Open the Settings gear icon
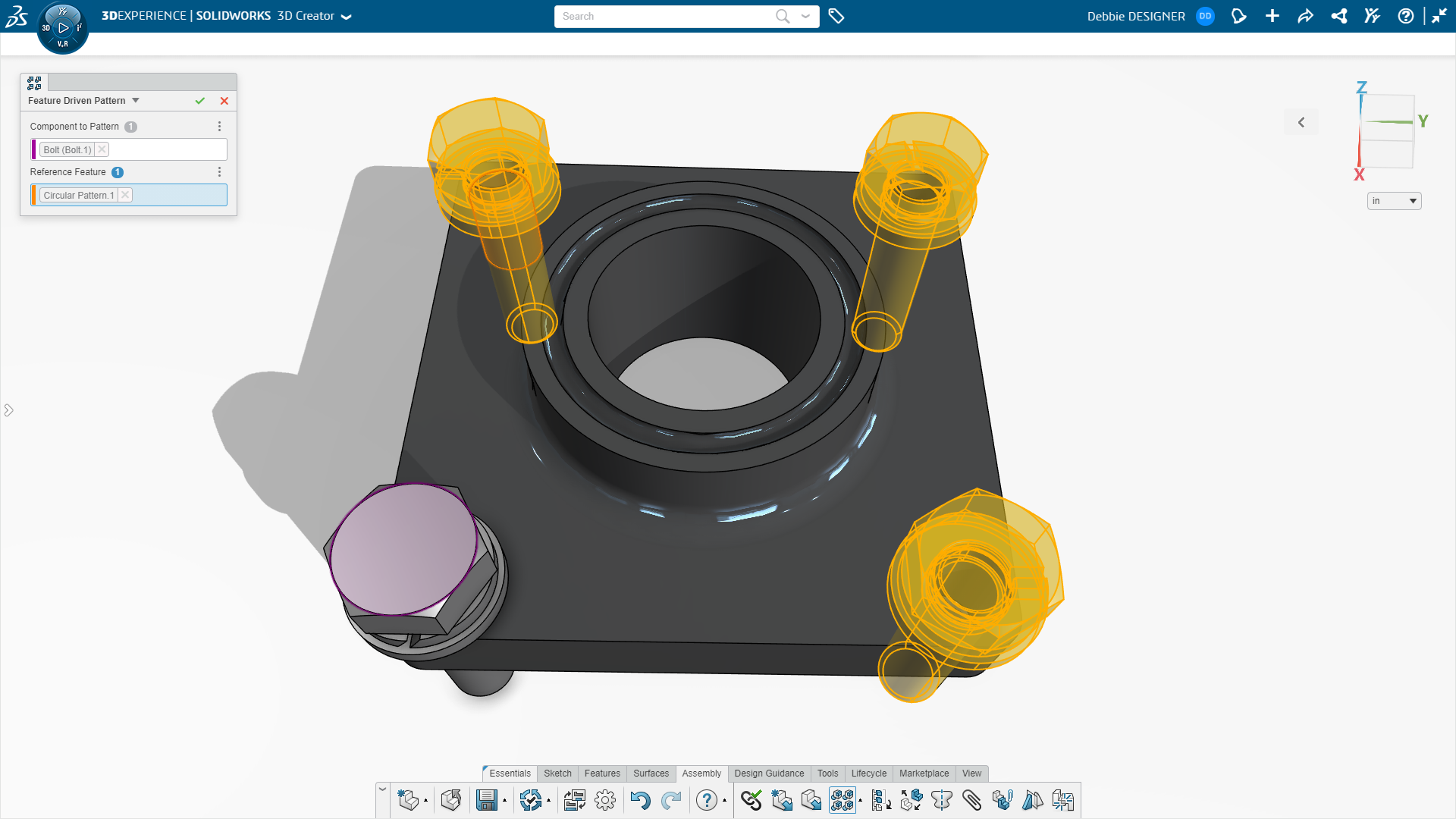This screenshot has width=1456, height=819. coord(605,800)
